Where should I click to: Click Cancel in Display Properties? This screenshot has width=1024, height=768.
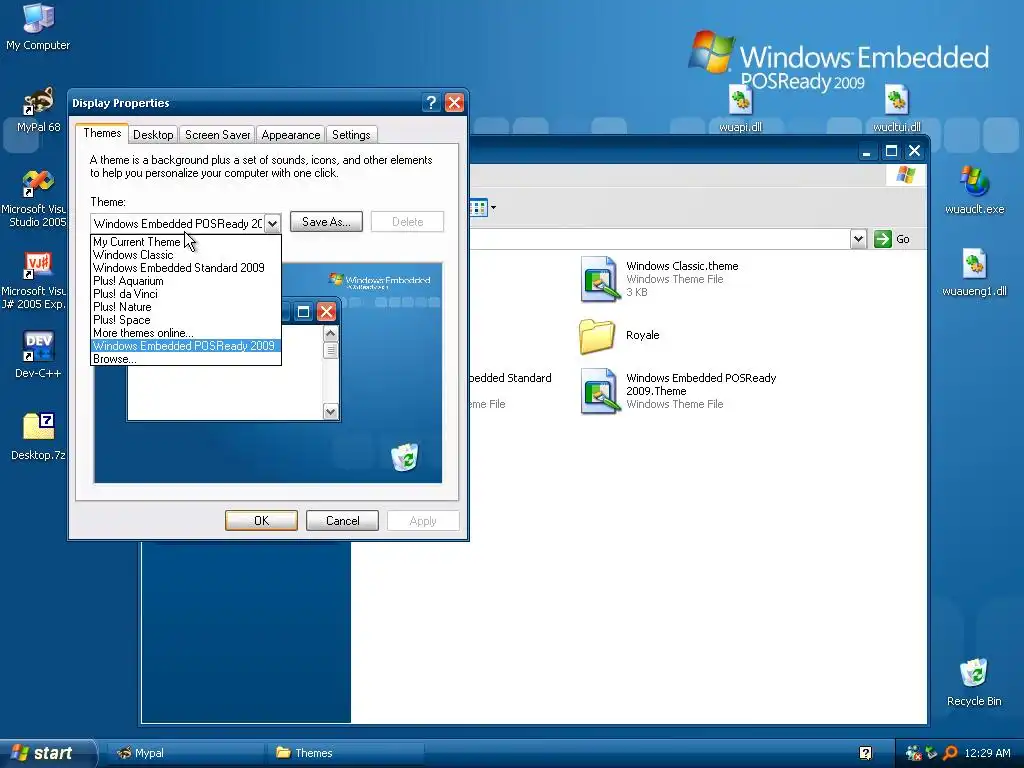342,520
